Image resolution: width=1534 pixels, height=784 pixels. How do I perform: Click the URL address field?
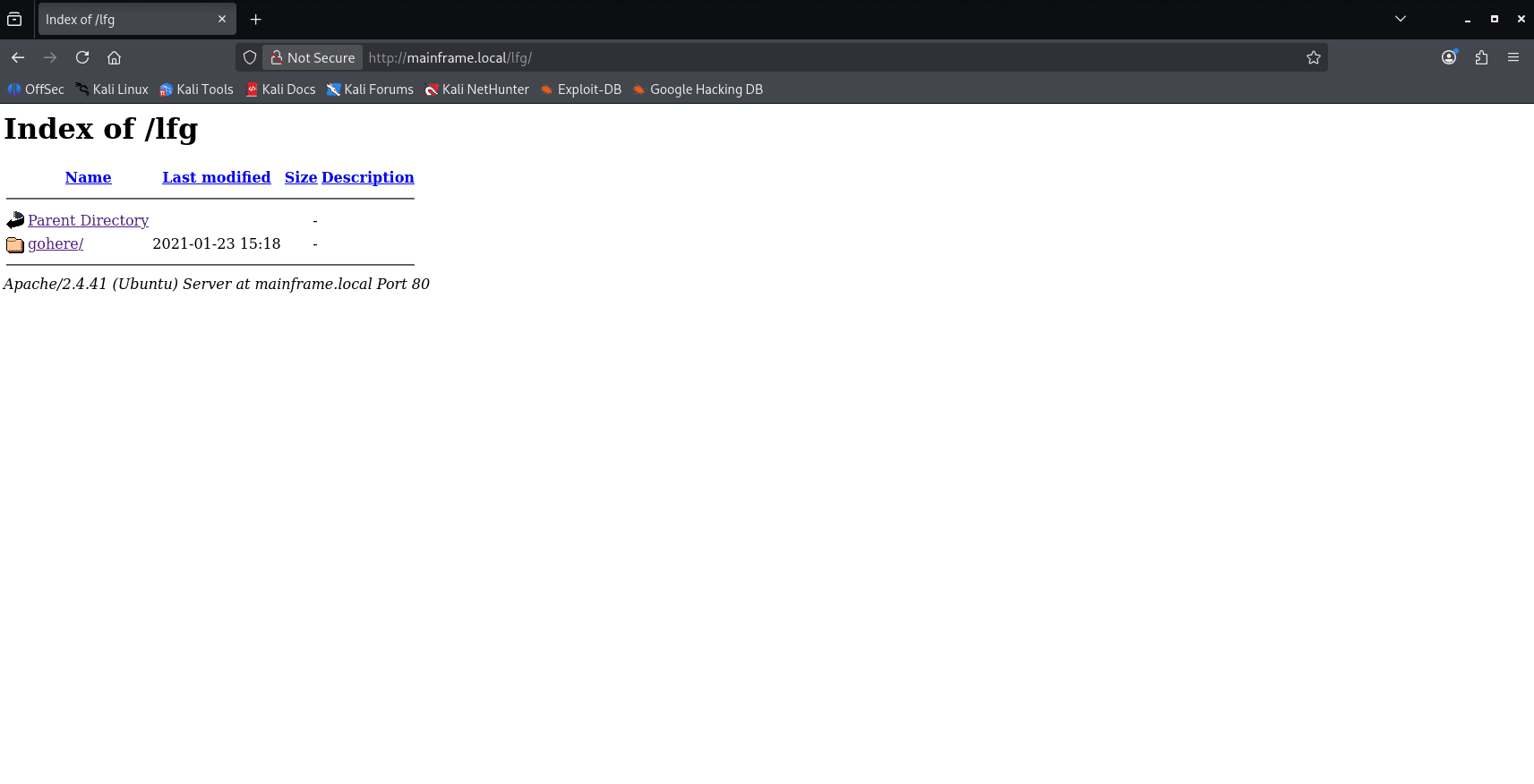click(831, 57)
